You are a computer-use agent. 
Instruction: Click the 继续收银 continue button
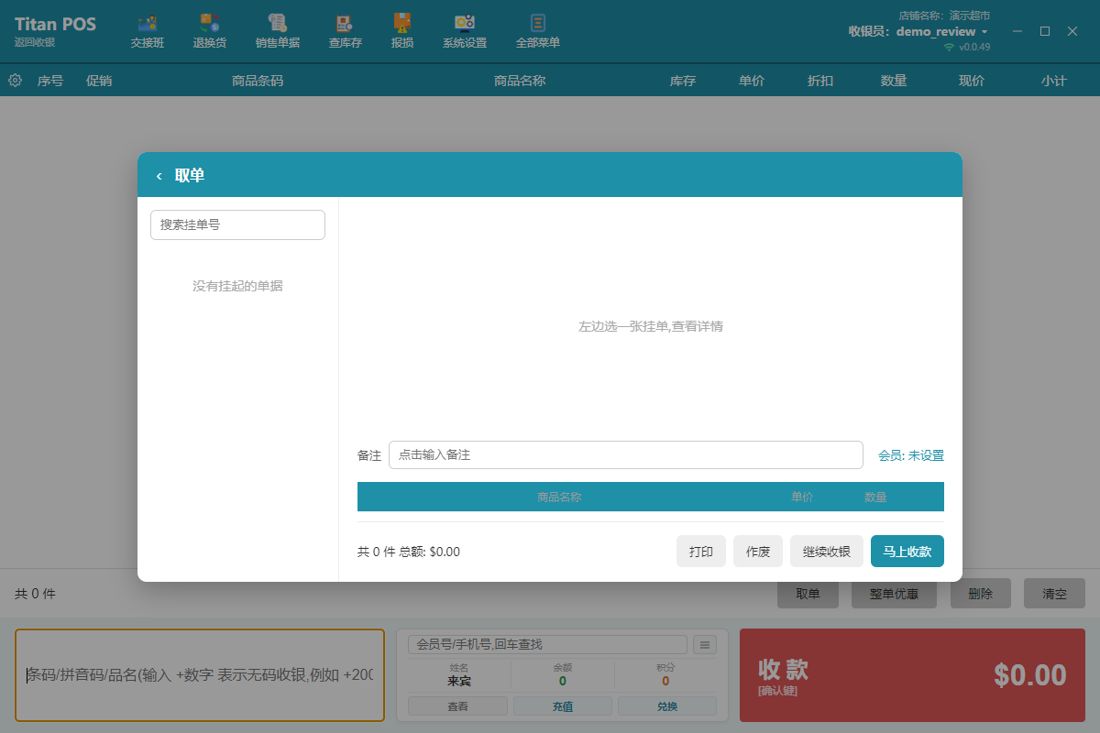826,551
